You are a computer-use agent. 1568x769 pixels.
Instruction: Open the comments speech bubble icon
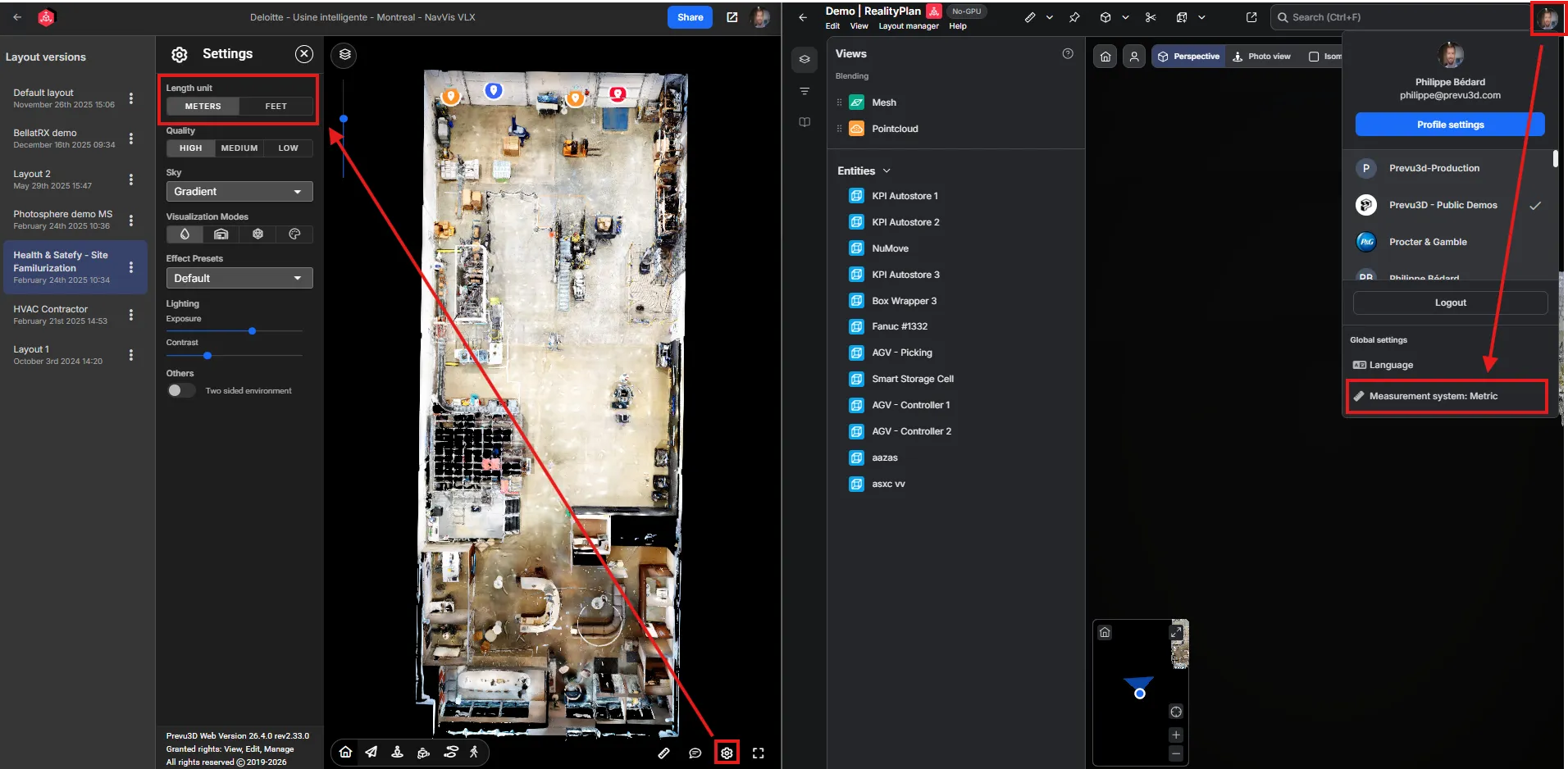[695, 753]
